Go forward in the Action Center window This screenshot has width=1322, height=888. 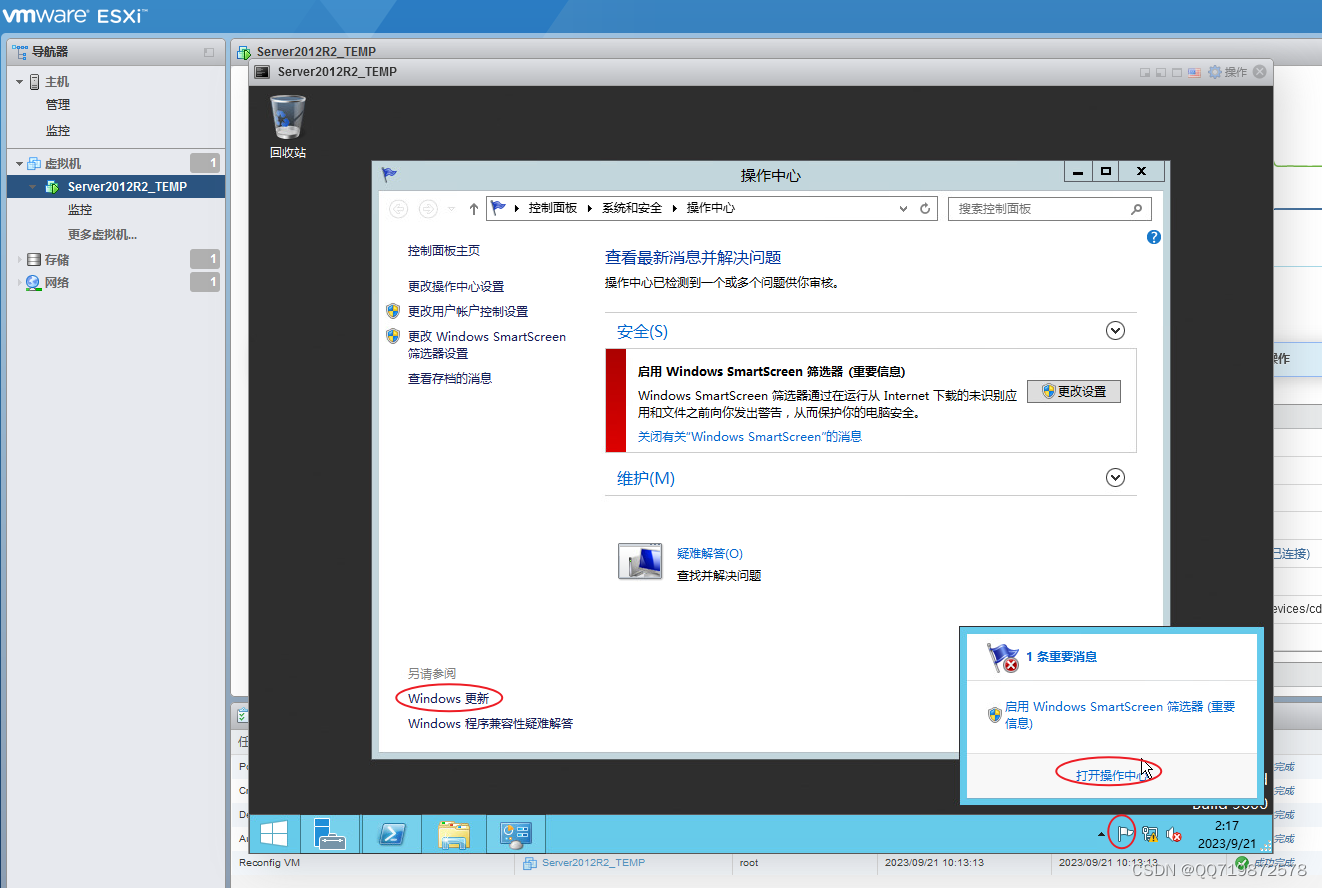[428, 208]
